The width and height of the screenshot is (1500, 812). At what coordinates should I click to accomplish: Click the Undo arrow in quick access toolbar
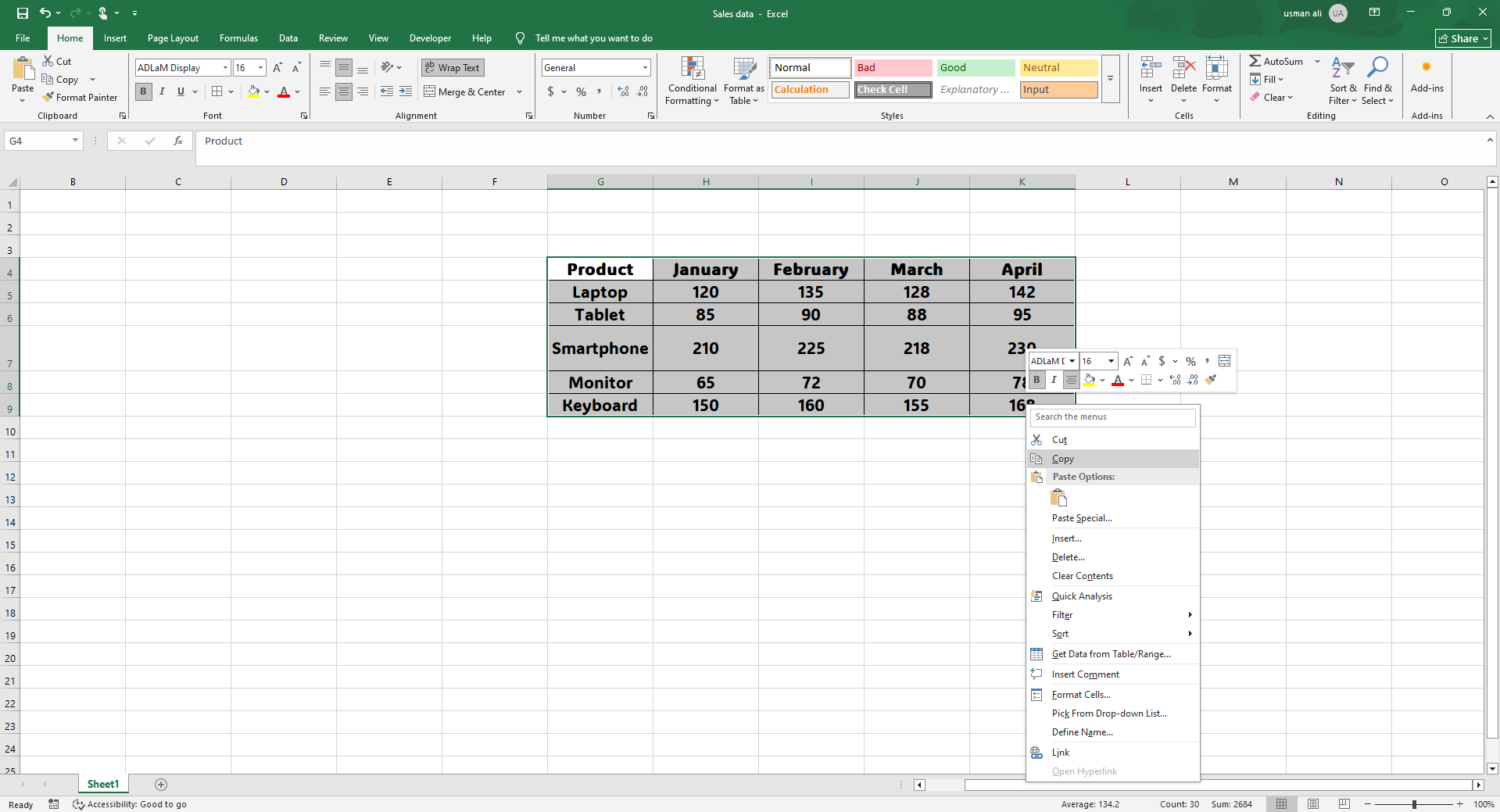(45, 13)
